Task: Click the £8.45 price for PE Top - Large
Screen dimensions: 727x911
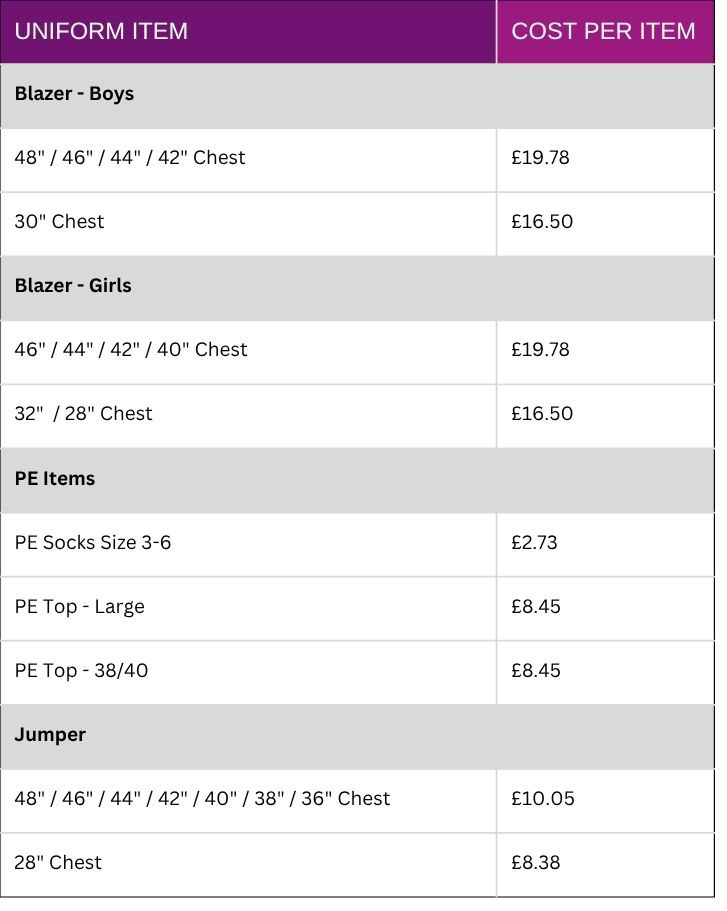Action: pyautogui.click(x=535, y=607)
